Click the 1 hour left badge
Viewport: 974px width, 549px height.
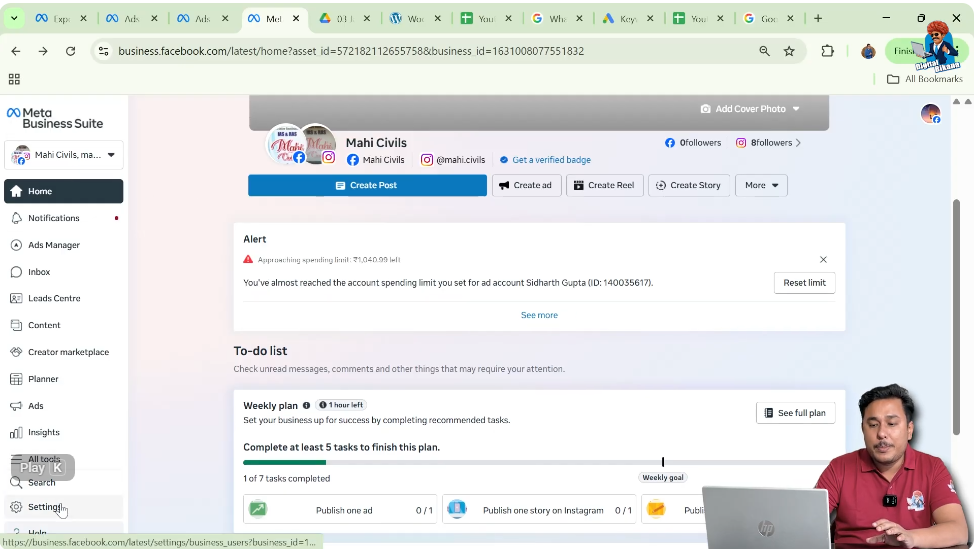[x=341, y=405]
